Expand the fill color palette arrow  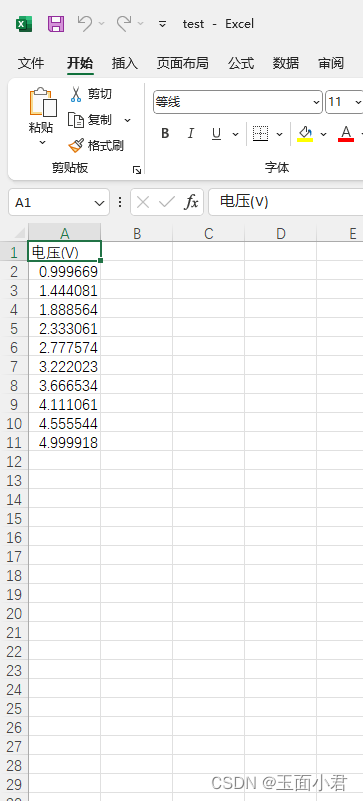(x=323, y=134)
